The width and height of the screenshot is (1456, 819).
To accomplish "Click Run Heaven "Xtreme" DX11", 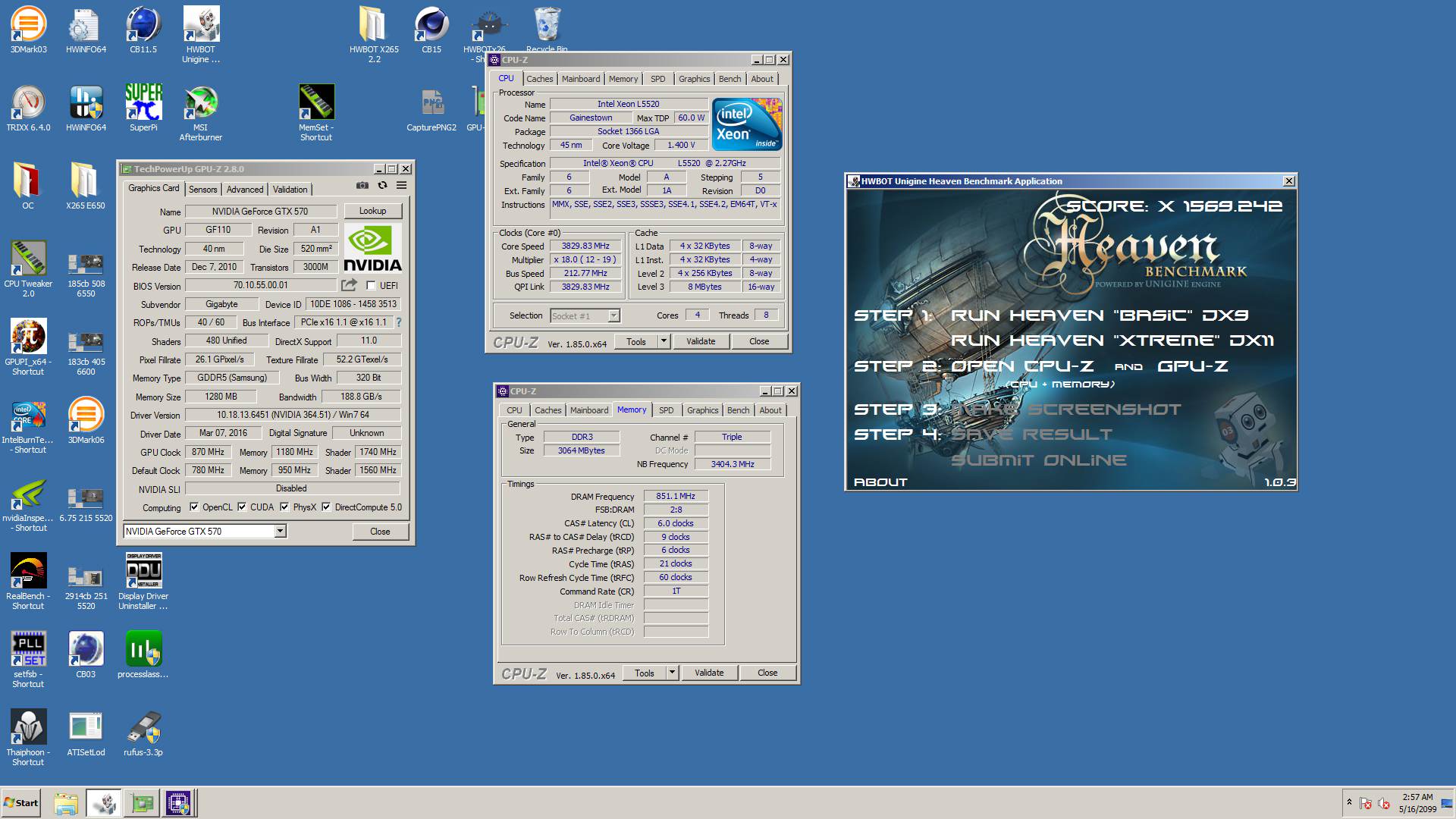I will coord(1112,340).
